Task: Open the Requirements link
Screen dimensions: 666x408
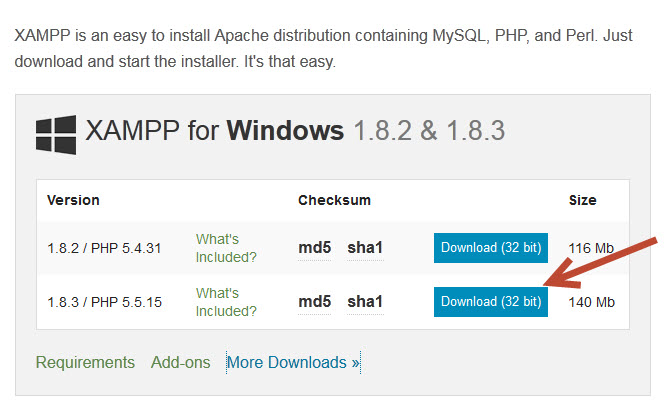Action: 85,363
